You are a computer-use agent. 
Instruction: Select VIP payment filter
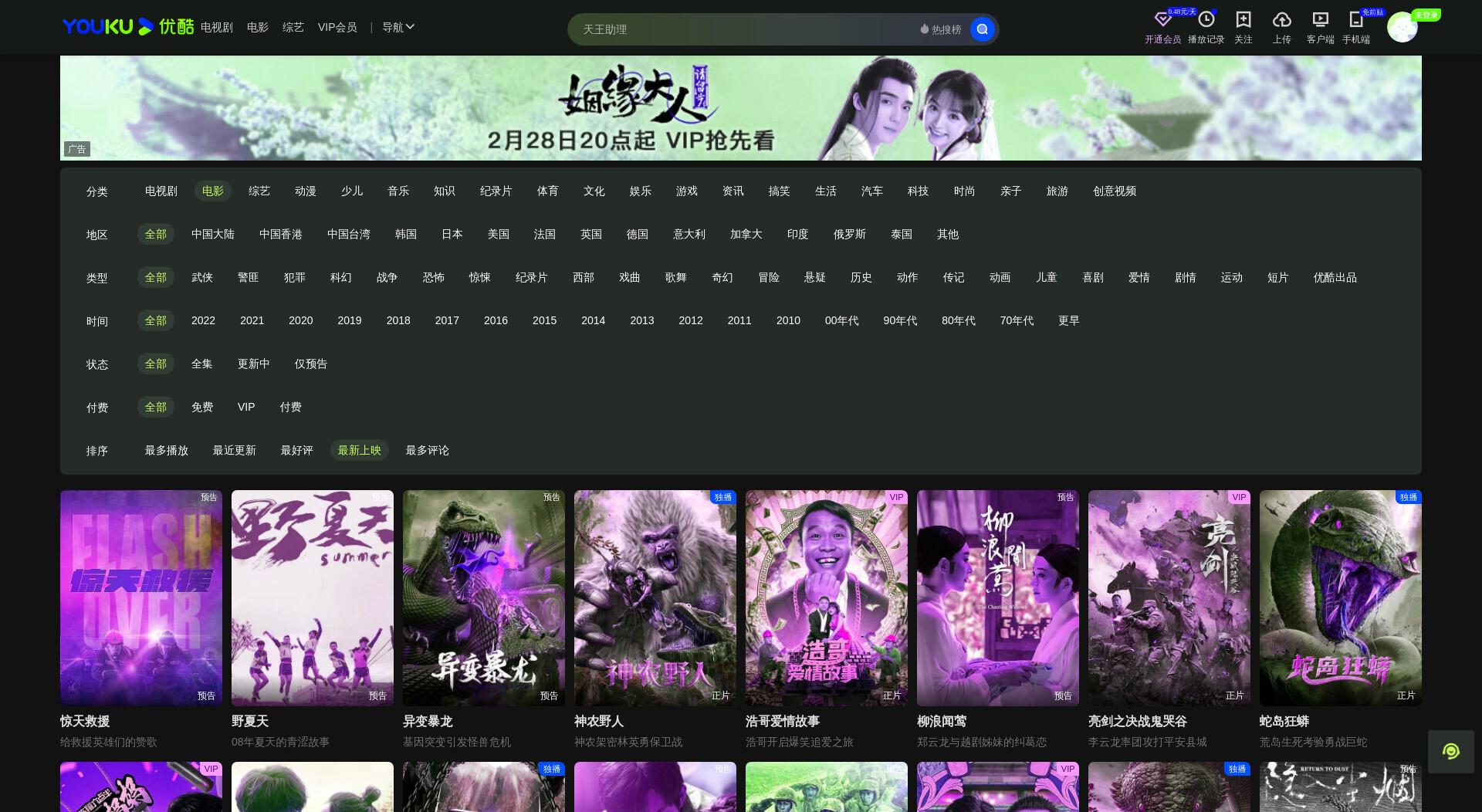246,407
